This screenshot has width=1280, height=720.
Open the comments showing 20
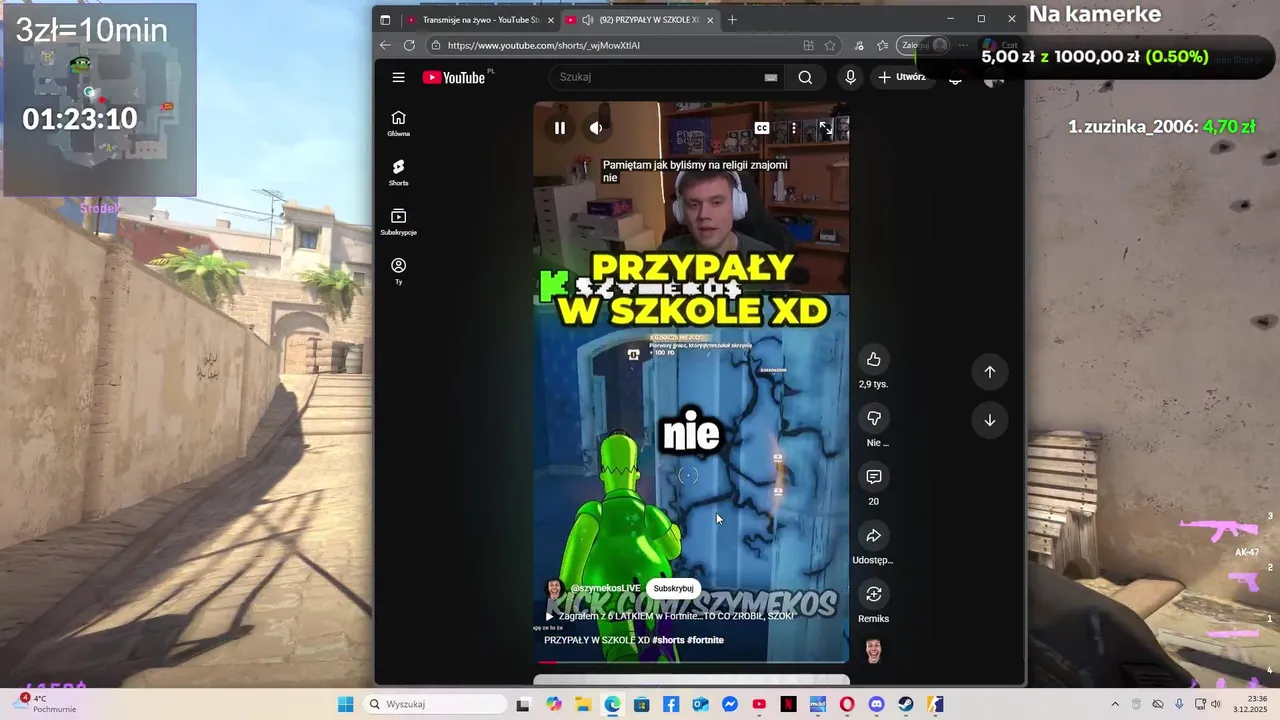click(873, 477)
